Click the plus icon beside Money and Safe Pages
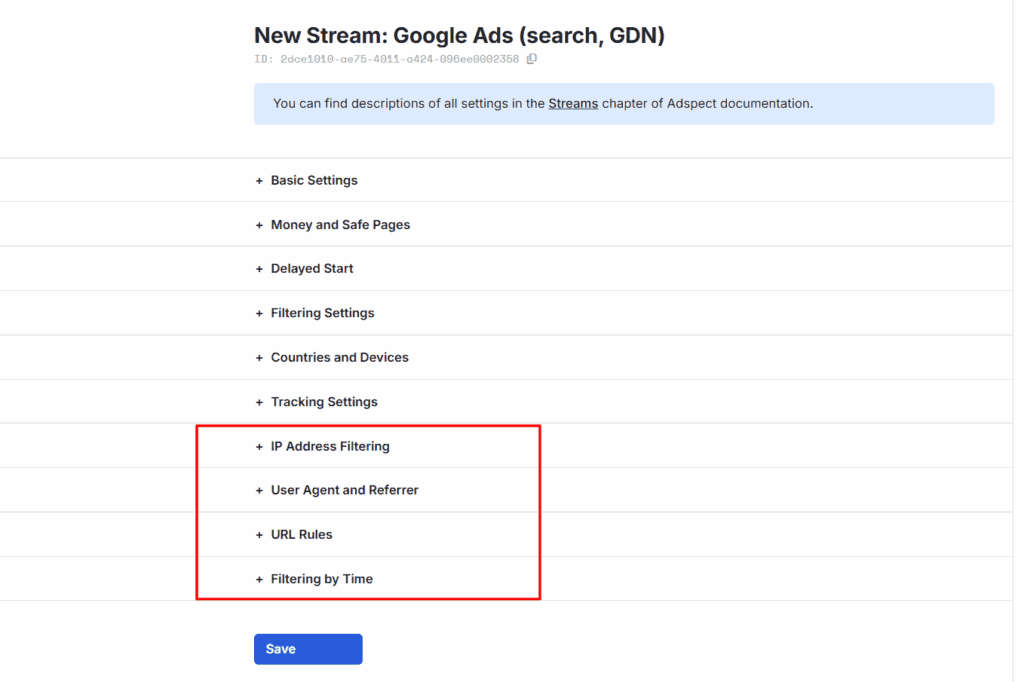The image size is (1024, 682). pyautogui.click(x=259, y=225)
